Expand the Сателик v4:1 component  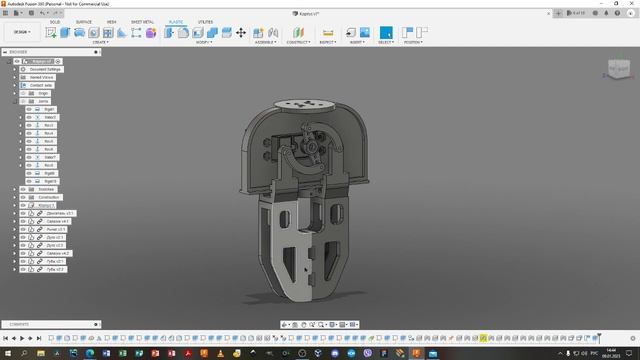pos(15,221)
